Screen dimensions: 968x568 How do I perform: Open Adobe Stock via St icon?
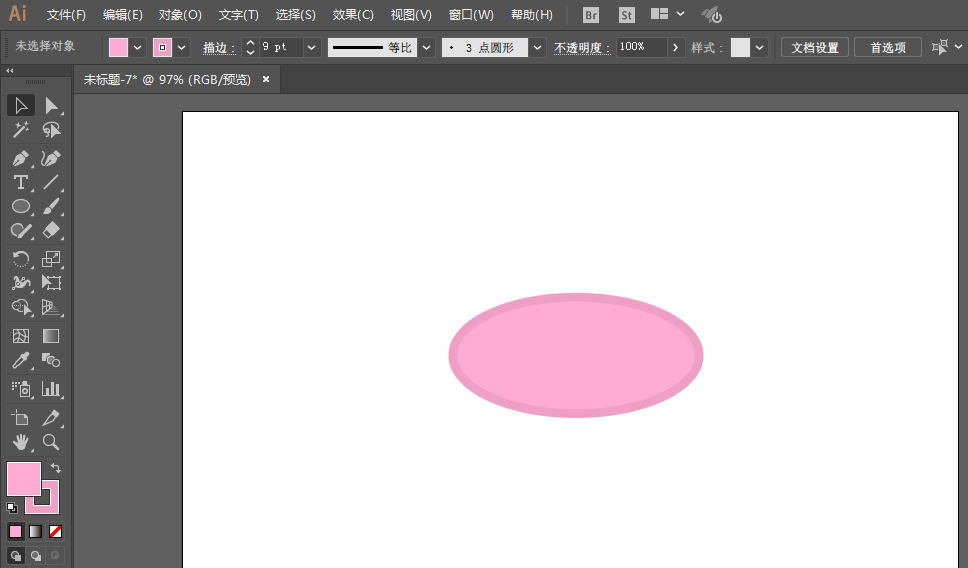pyautogui.click(x=627, y=15)
